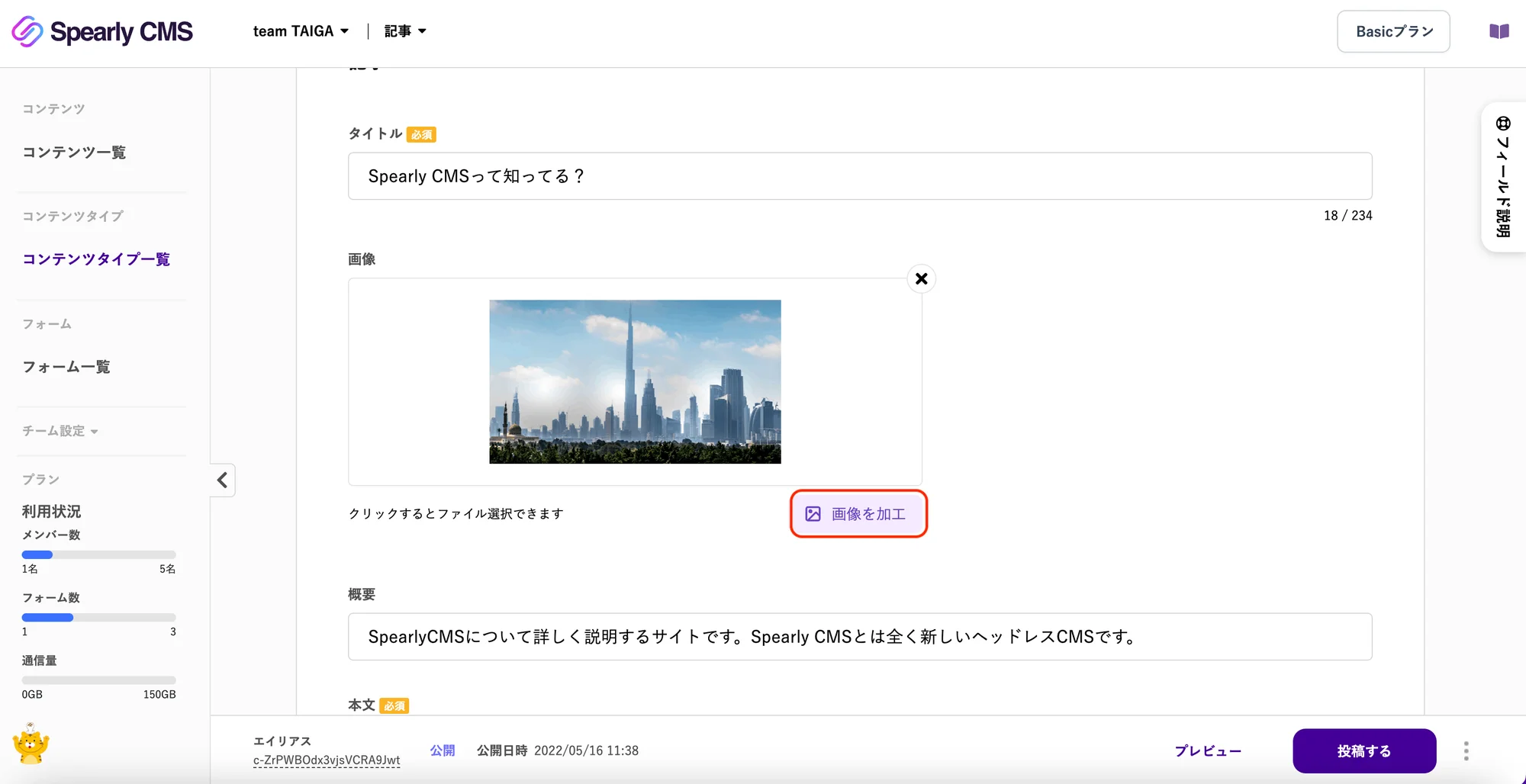Image resolution: width=1526 pixels, height=784 pixels.
Task: Open the three-dot more options menu
Action: coord(1466,750)
